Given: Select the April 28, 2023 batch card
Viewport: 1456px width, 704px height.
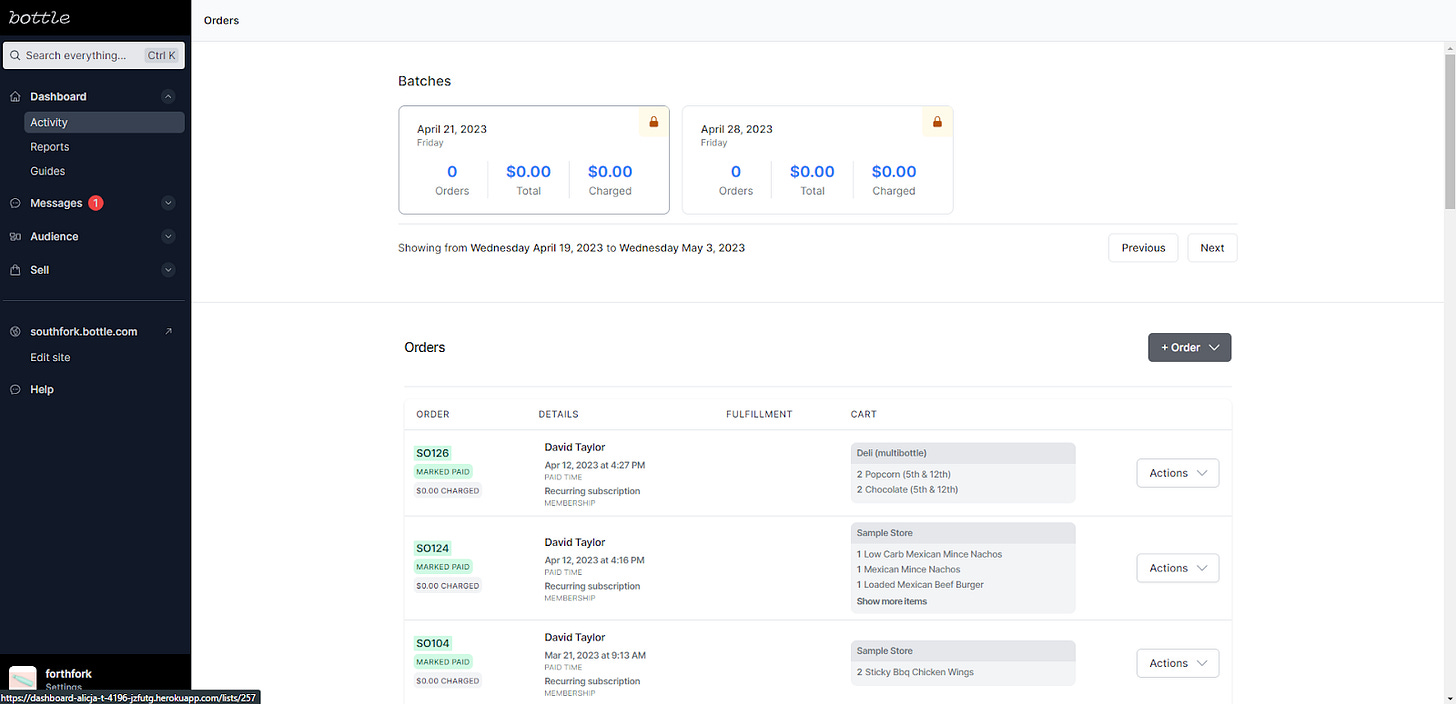Looking at the screenshot, I should tap(817, 160).
